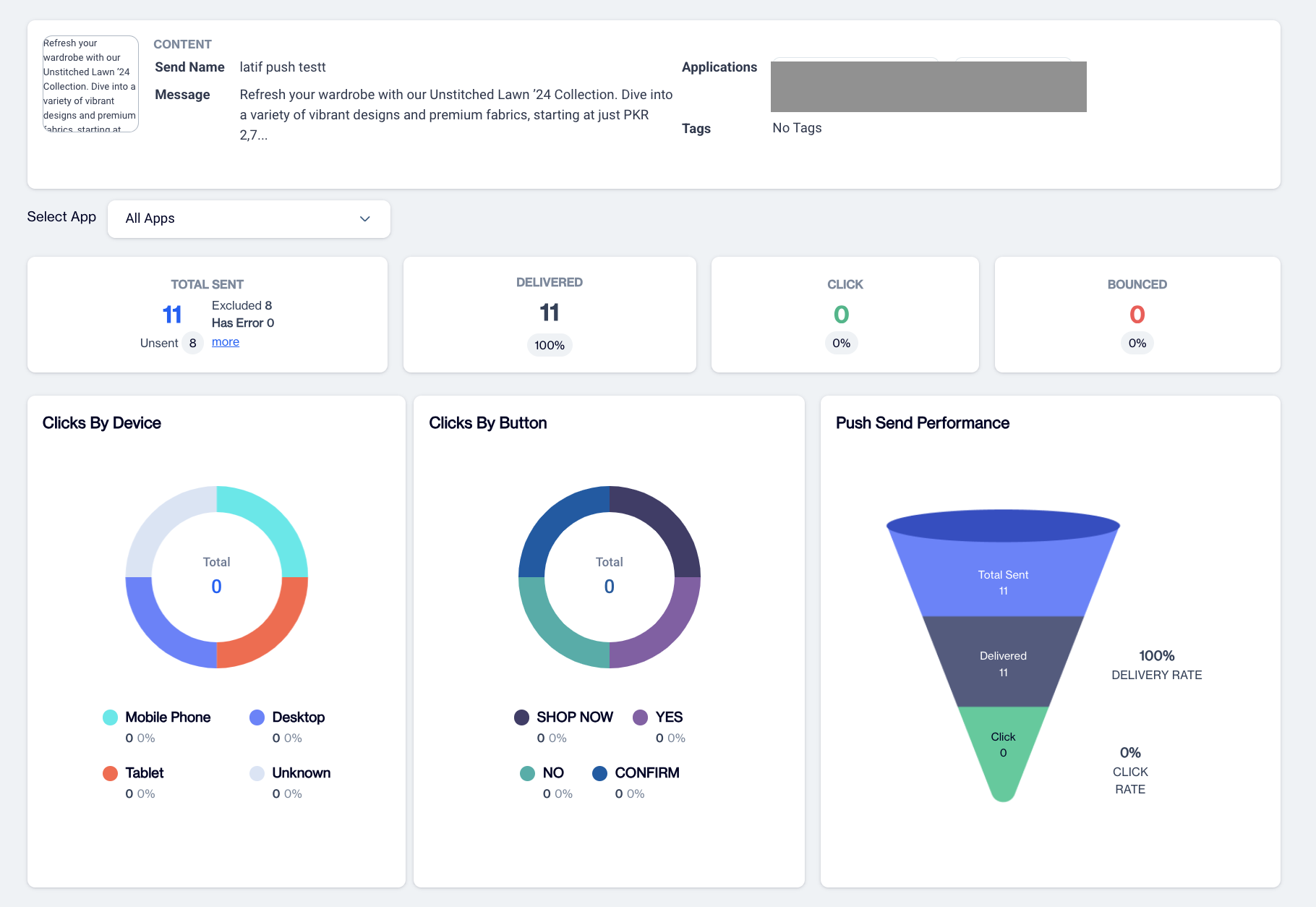Click the Bounced card 0% badge
The width and height of the screenshot is (1316, 907).
(x=1137, y=343)
